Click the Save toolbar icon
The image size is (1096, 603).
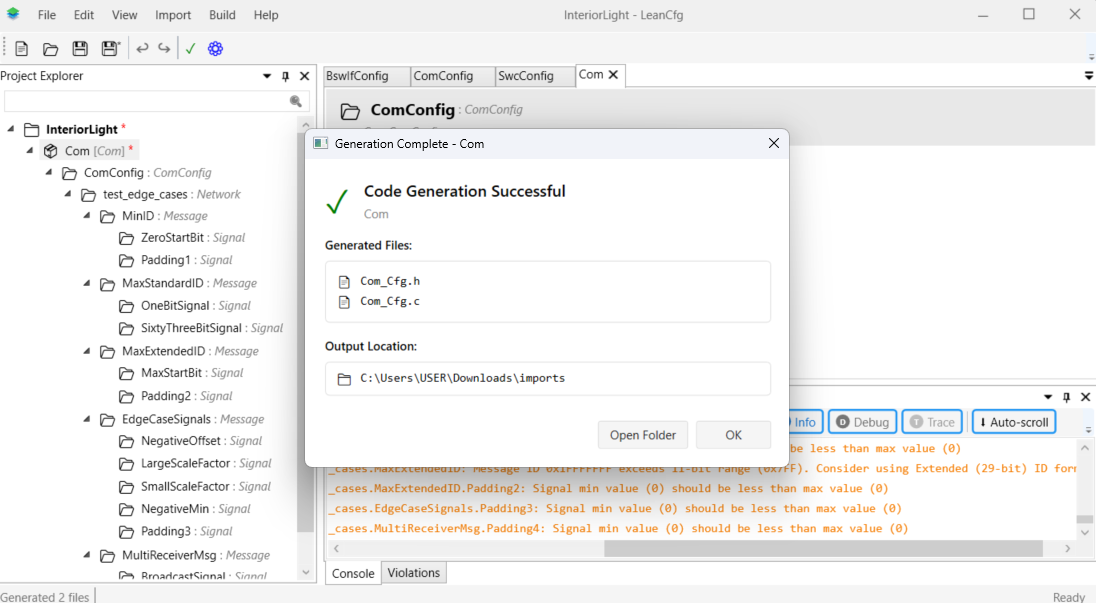(x=80, y=48)
